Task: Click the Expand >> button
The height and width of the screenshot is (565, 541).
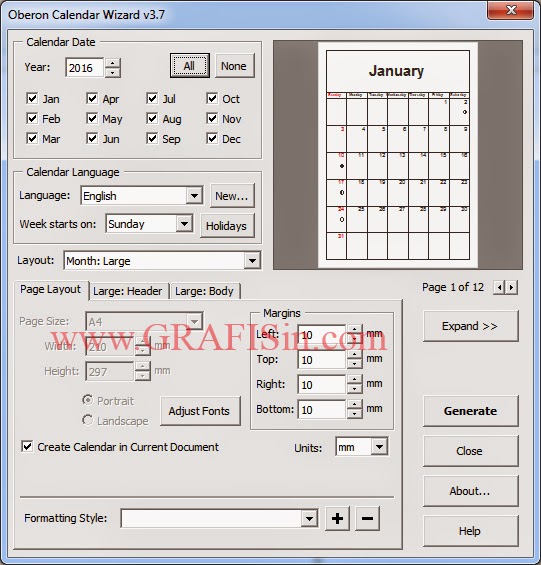Action: pyautogui.click(x=470, y=326)
